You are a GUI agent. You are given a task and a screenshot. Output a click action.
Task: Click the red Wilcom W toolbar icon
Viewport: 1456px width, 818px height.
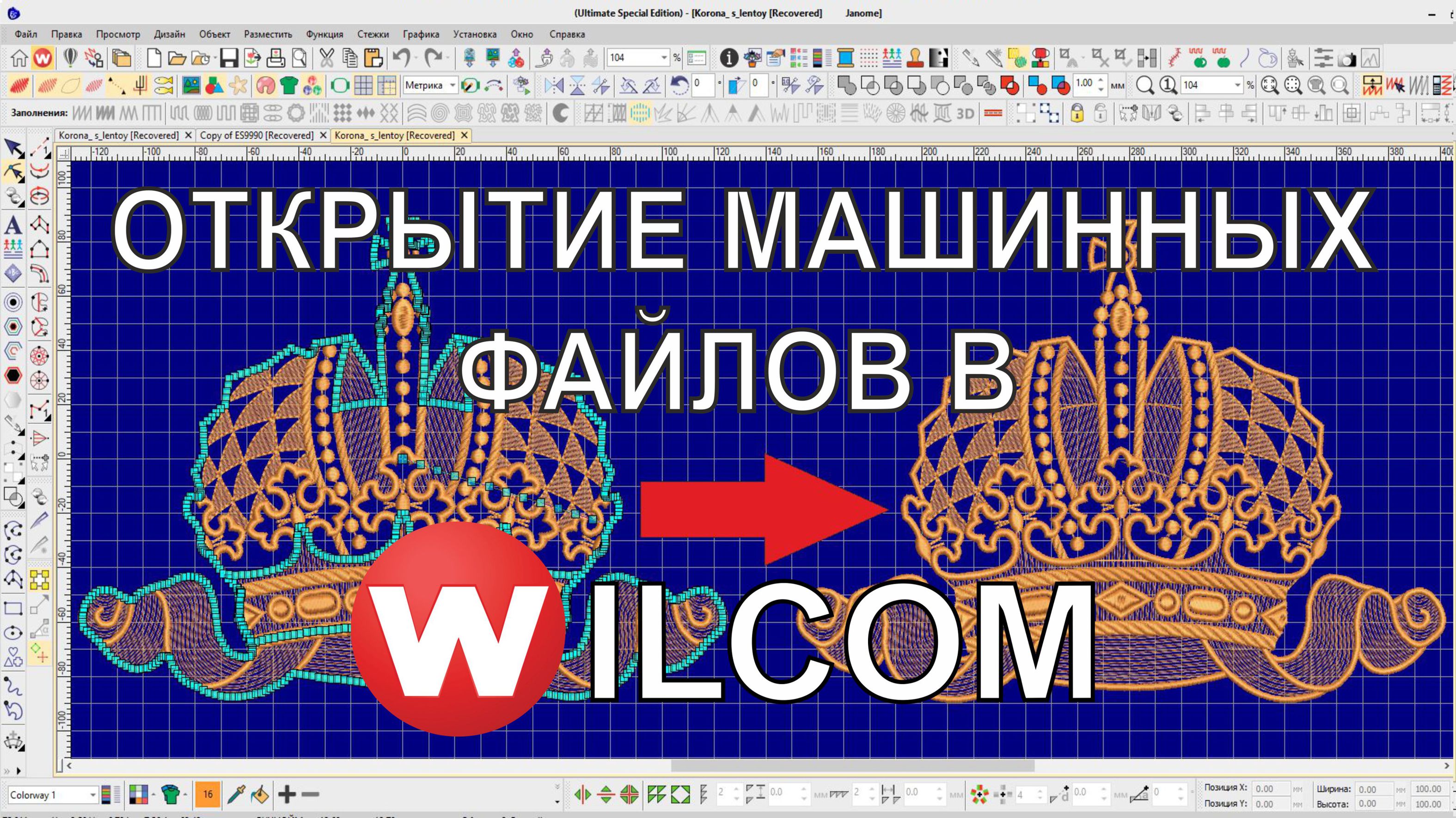pos(43,58)
